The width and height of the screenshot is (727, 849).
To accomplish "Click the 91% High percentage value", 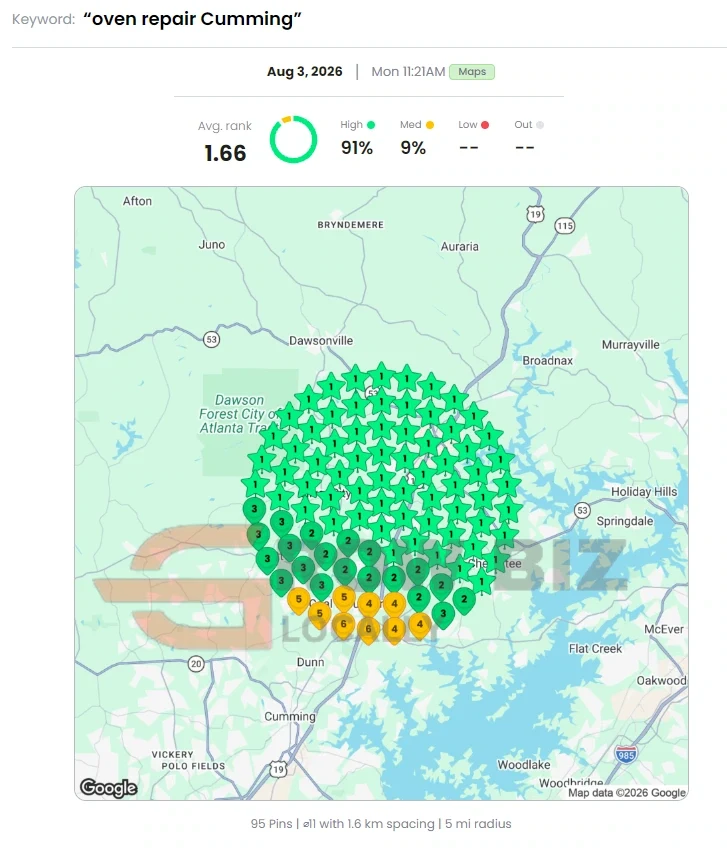I will click(x=357, y=148).
